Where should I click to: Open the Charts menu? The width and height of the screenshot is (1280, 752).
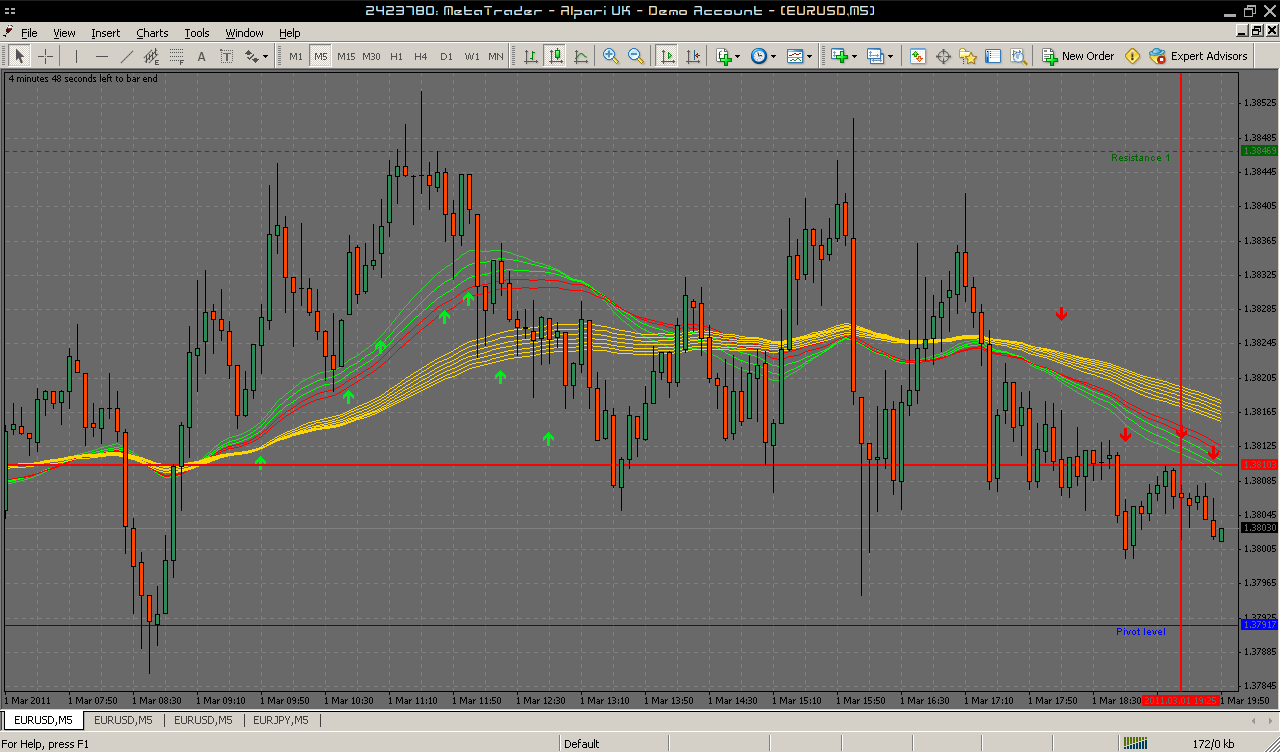pos(152,33)
